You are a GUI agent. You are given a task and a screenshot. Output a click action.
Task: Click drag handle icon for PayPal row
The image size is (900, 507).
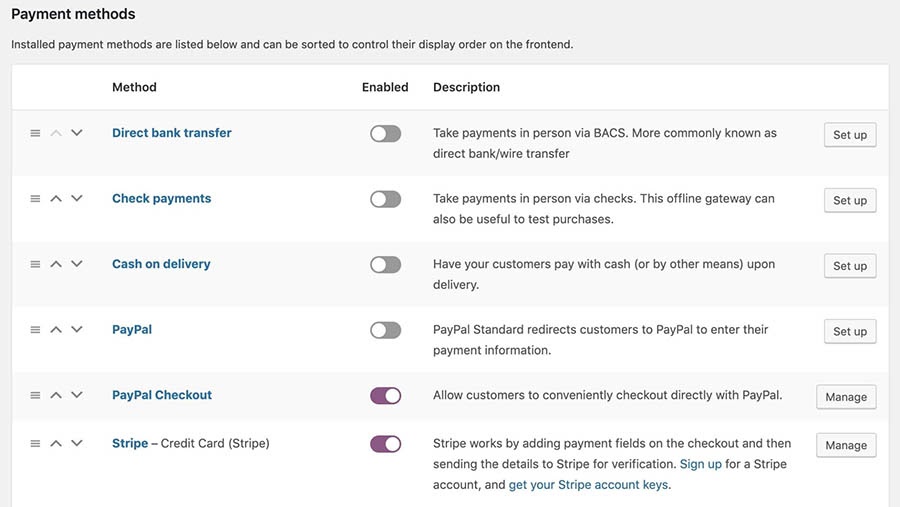[x=35, y=330]
